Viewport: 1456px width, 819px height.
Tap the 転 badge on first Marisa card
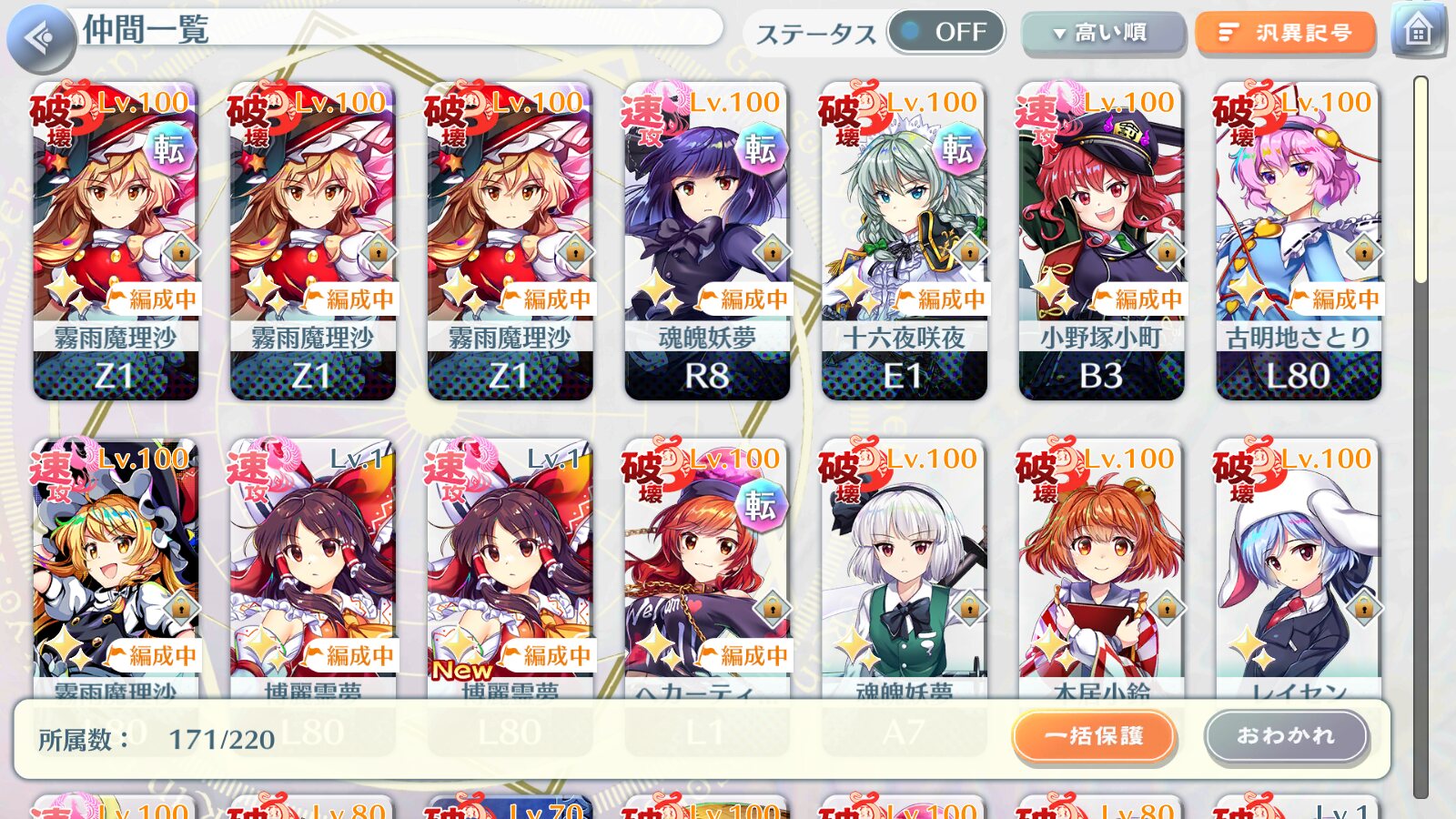169,147
